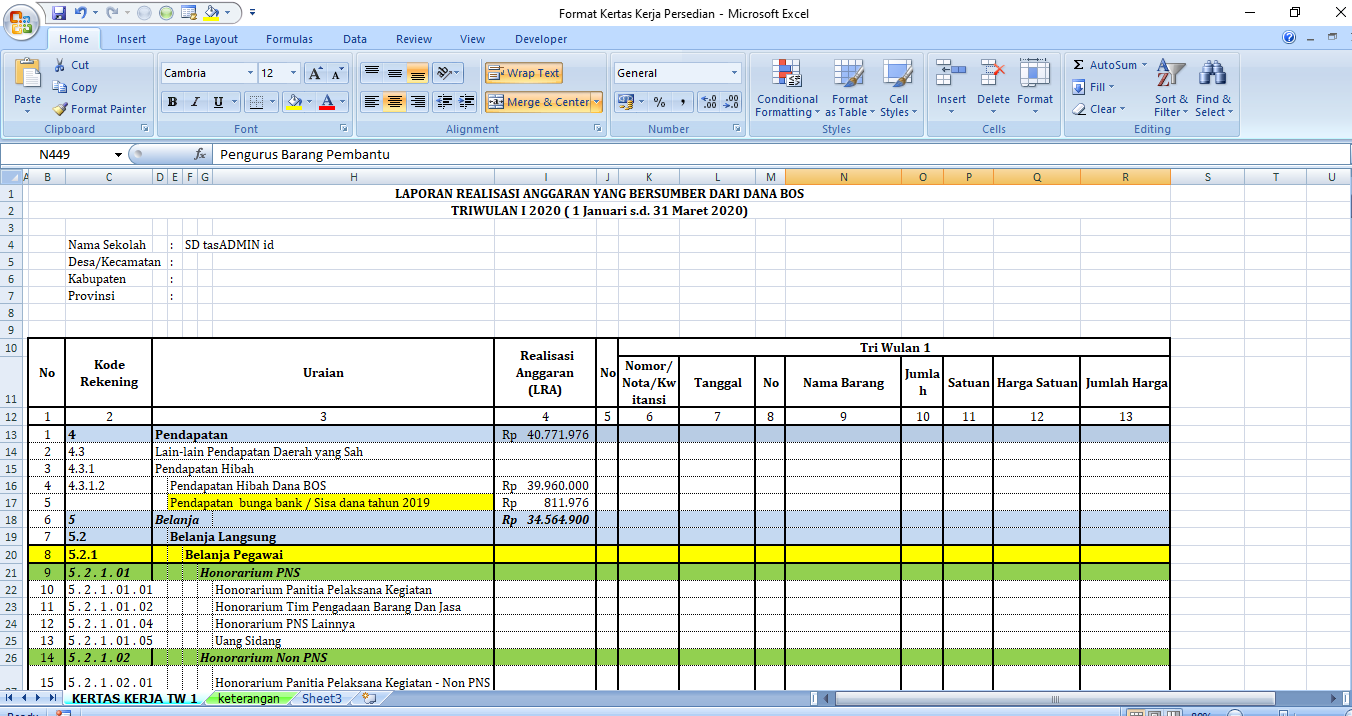Activate the Format Painter brush
1352x716 pixels.
99,109
